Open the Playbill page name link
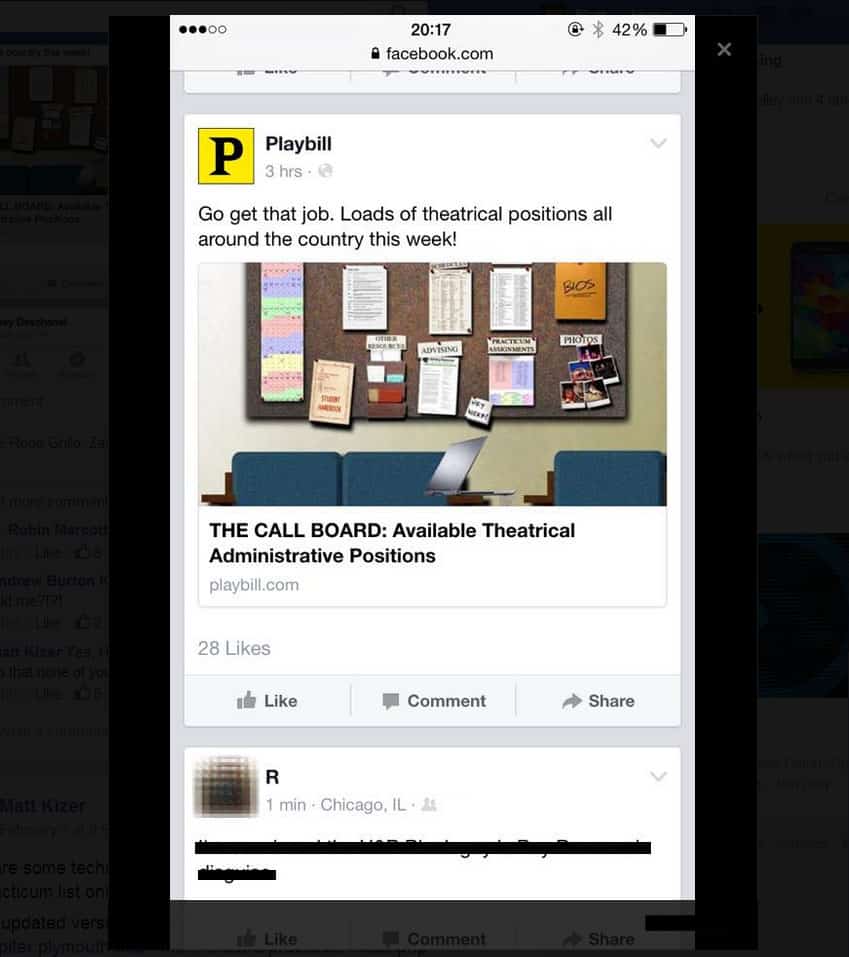Image resolution: width=849 pixels, height=957 pixels. [298, 143]
